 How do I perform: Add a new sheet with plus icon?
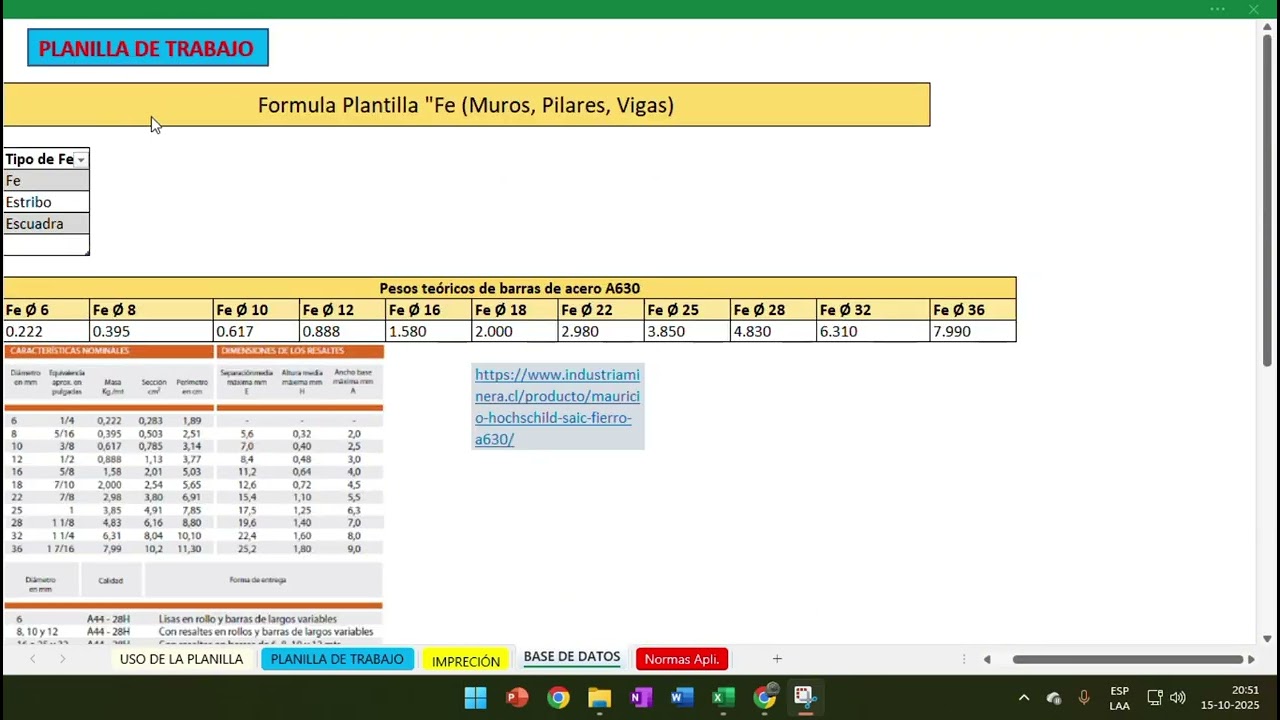click(777, 659)
